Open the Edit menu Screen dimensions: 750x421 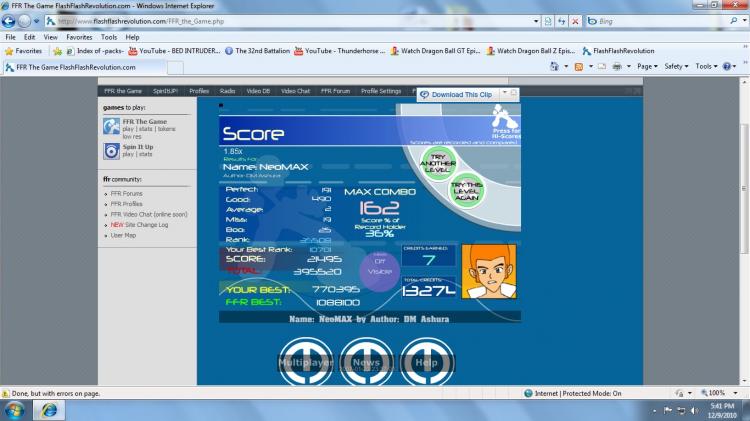[30, 37]
